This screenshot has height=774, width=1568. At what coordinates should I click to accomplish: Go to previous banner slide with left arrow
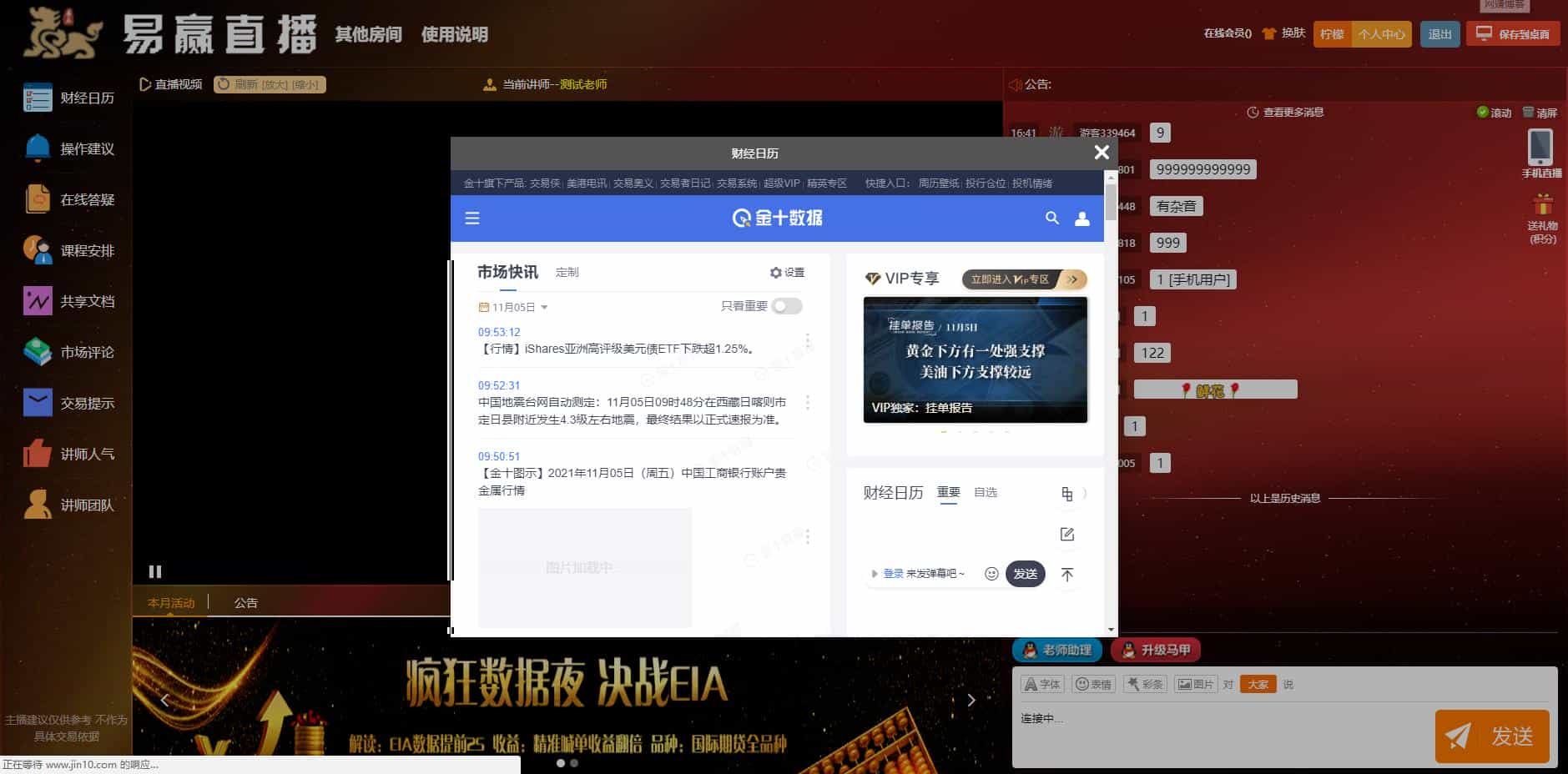[x=164, y=700]
